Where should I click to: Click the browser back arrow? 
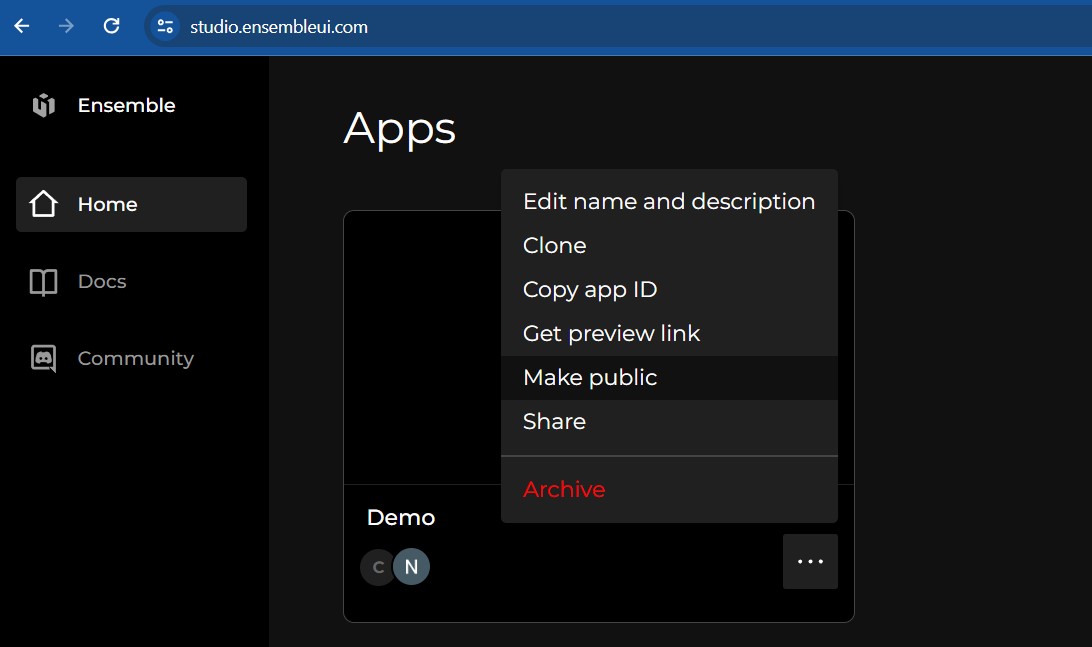click(20, 27)
